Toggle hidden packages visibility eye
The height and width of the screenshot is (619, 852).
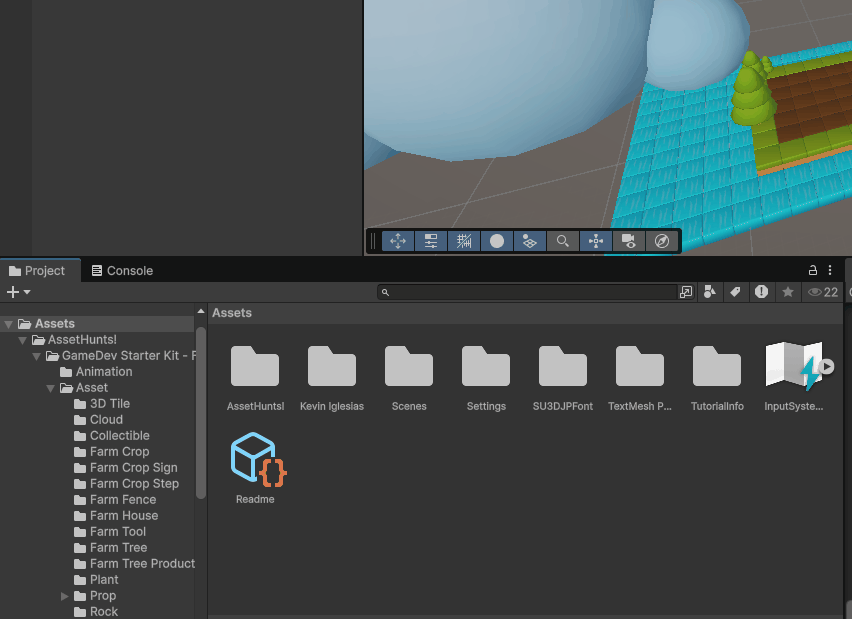coord(822,292)
